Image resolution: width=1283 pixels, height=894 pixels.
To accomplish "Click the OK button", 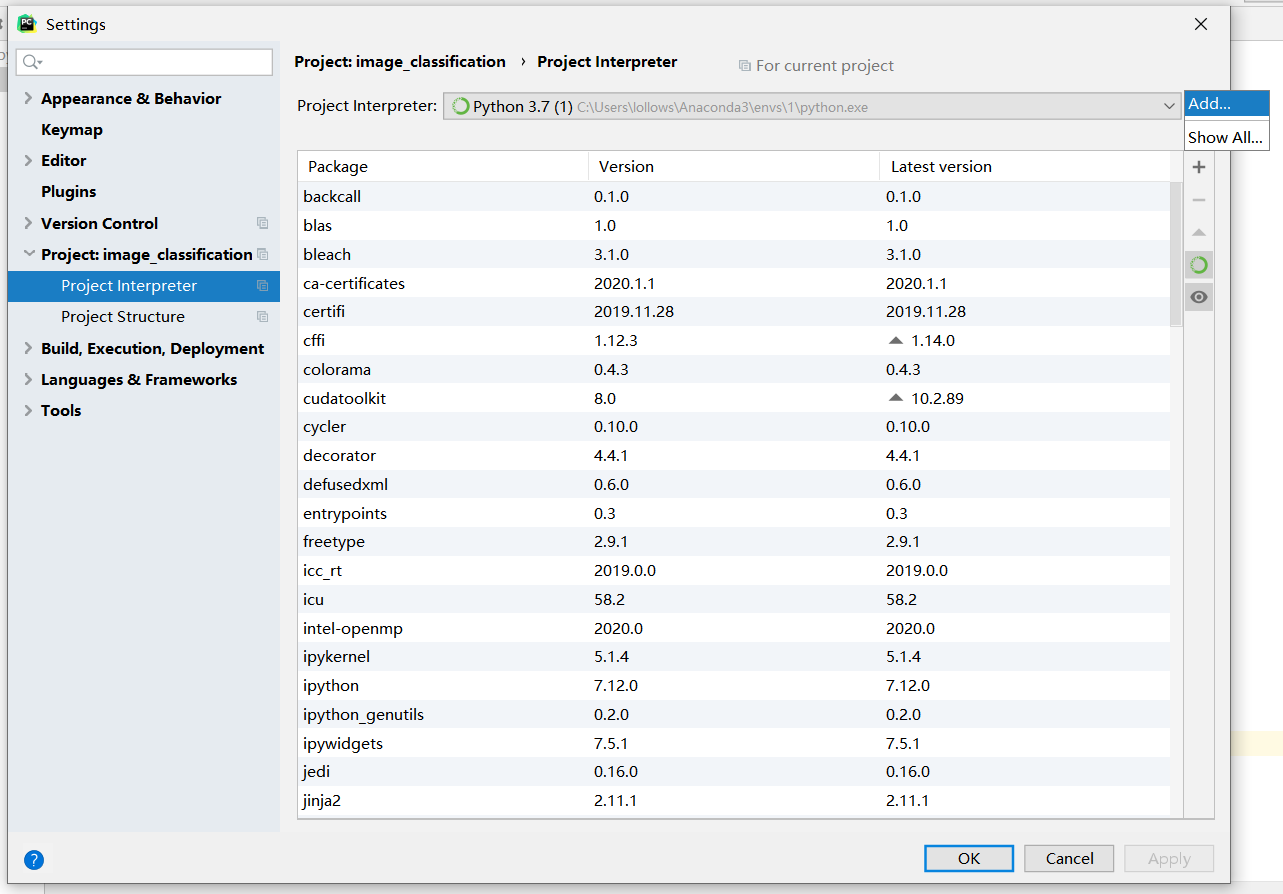I will coord(969,858).
